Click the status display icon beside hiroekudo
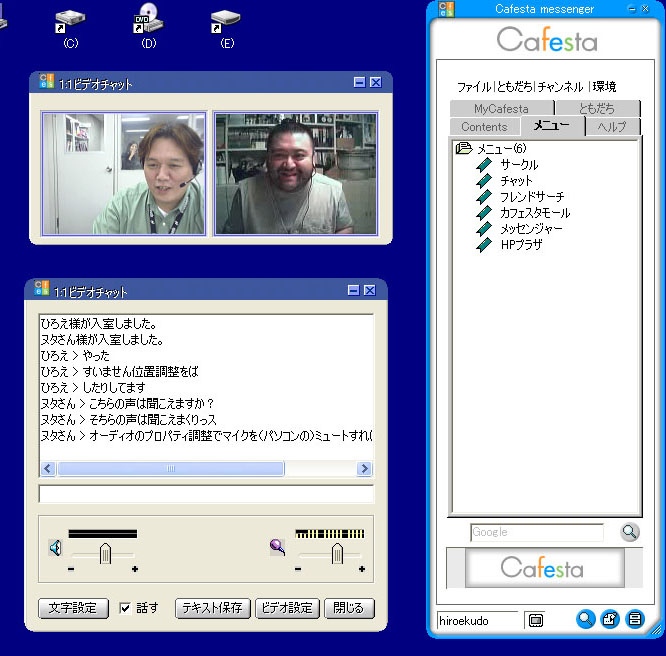Viewport: 666px width, 656px height. click(536, 620)
